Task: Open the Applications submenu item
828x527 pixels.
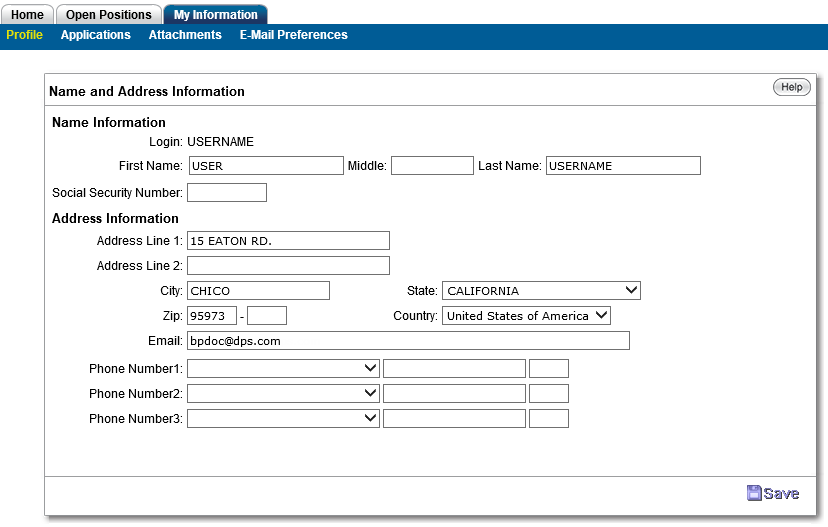Action: click(95, 35)
